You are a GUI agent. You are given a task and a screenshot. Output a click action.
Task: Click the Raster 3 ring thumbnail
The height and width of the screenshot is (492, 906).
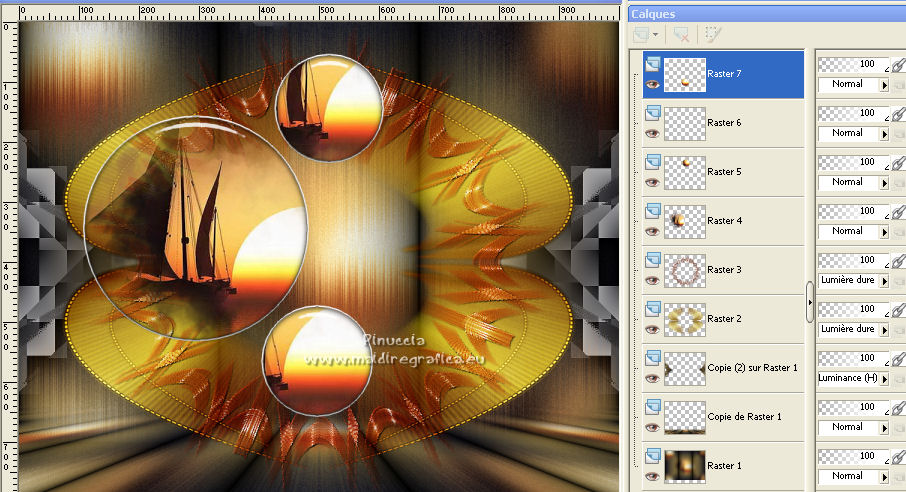(x=685, y=271)
